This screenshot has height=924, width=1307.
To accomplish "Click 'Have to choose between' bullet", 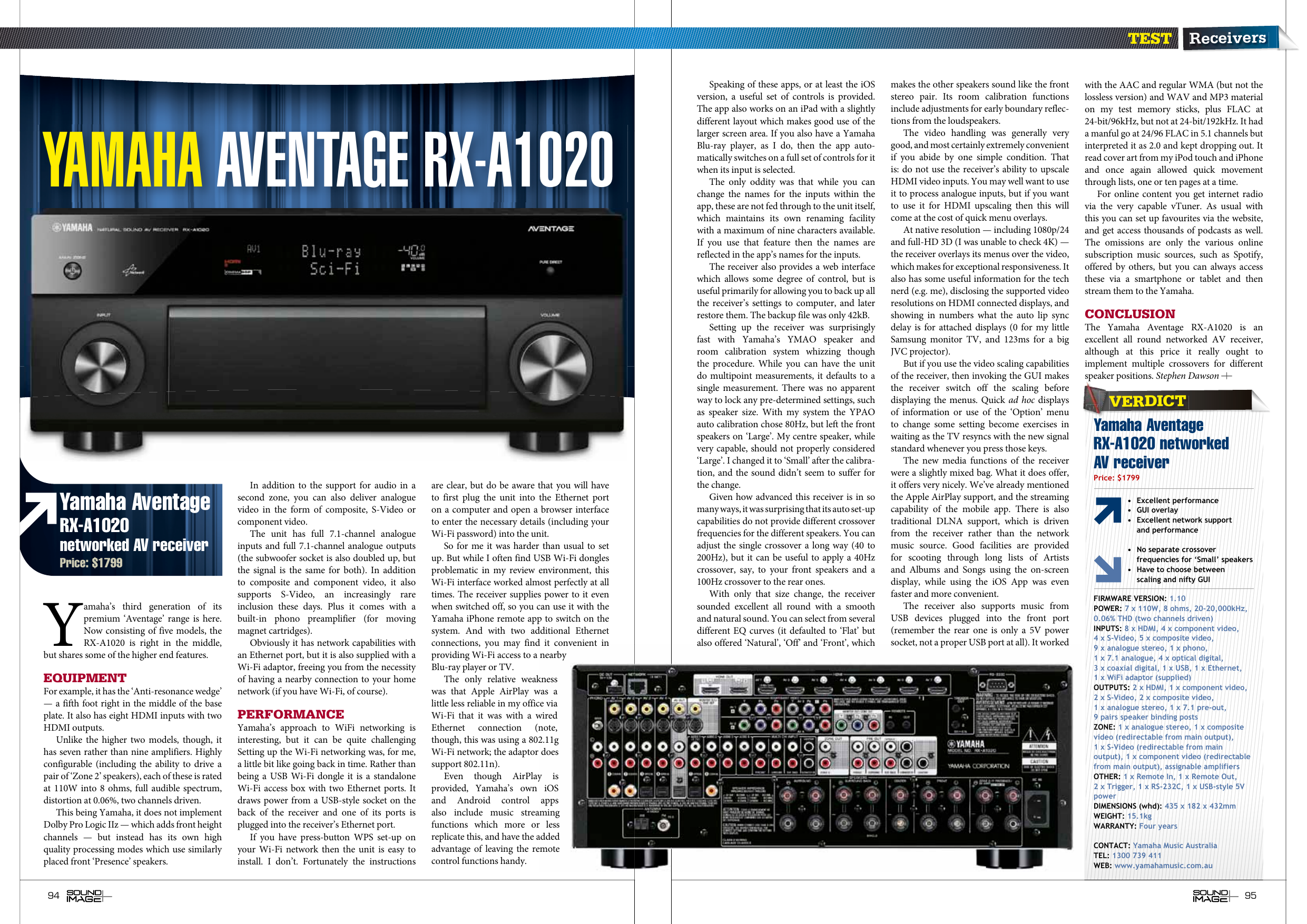I will 1180,574.
